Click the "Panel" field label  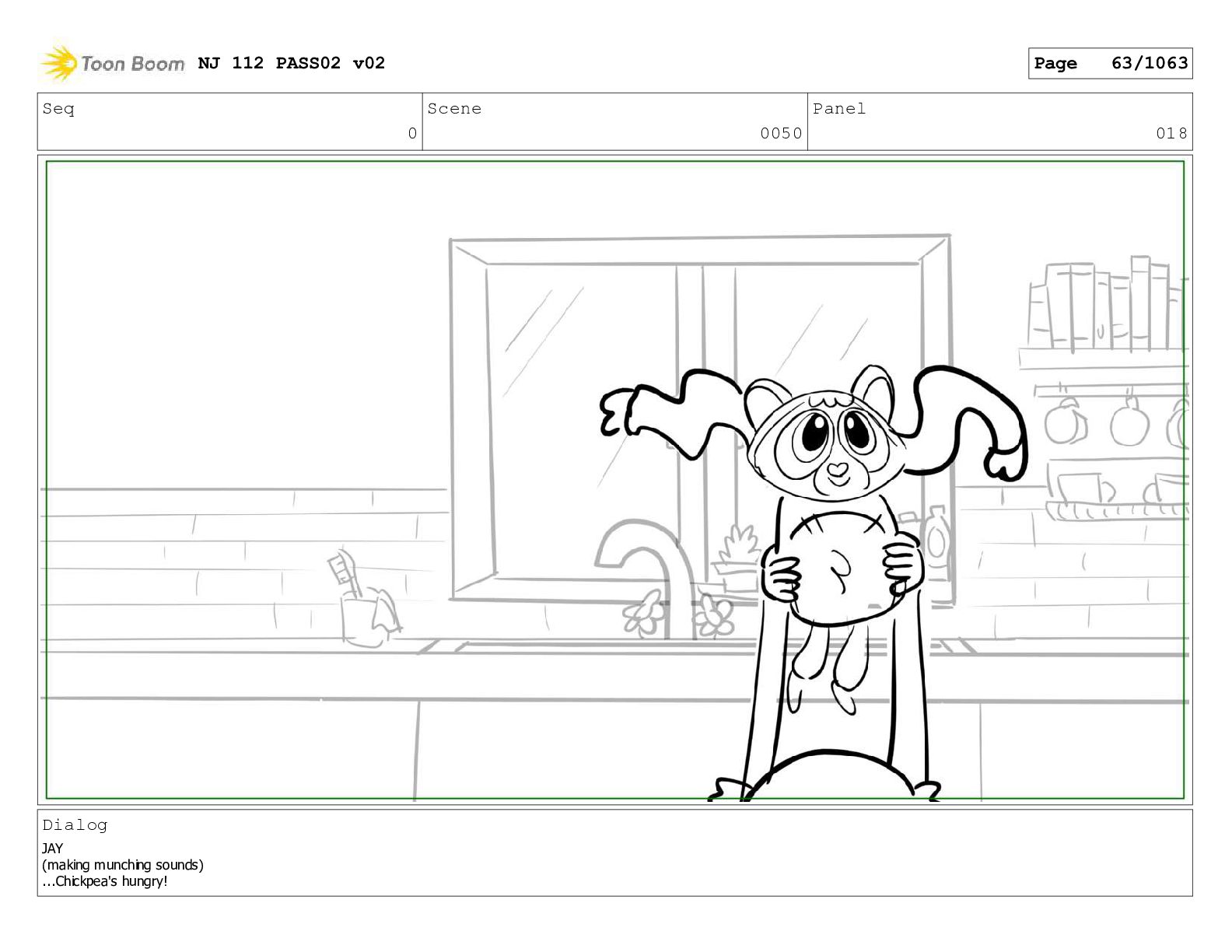point(839,109)
